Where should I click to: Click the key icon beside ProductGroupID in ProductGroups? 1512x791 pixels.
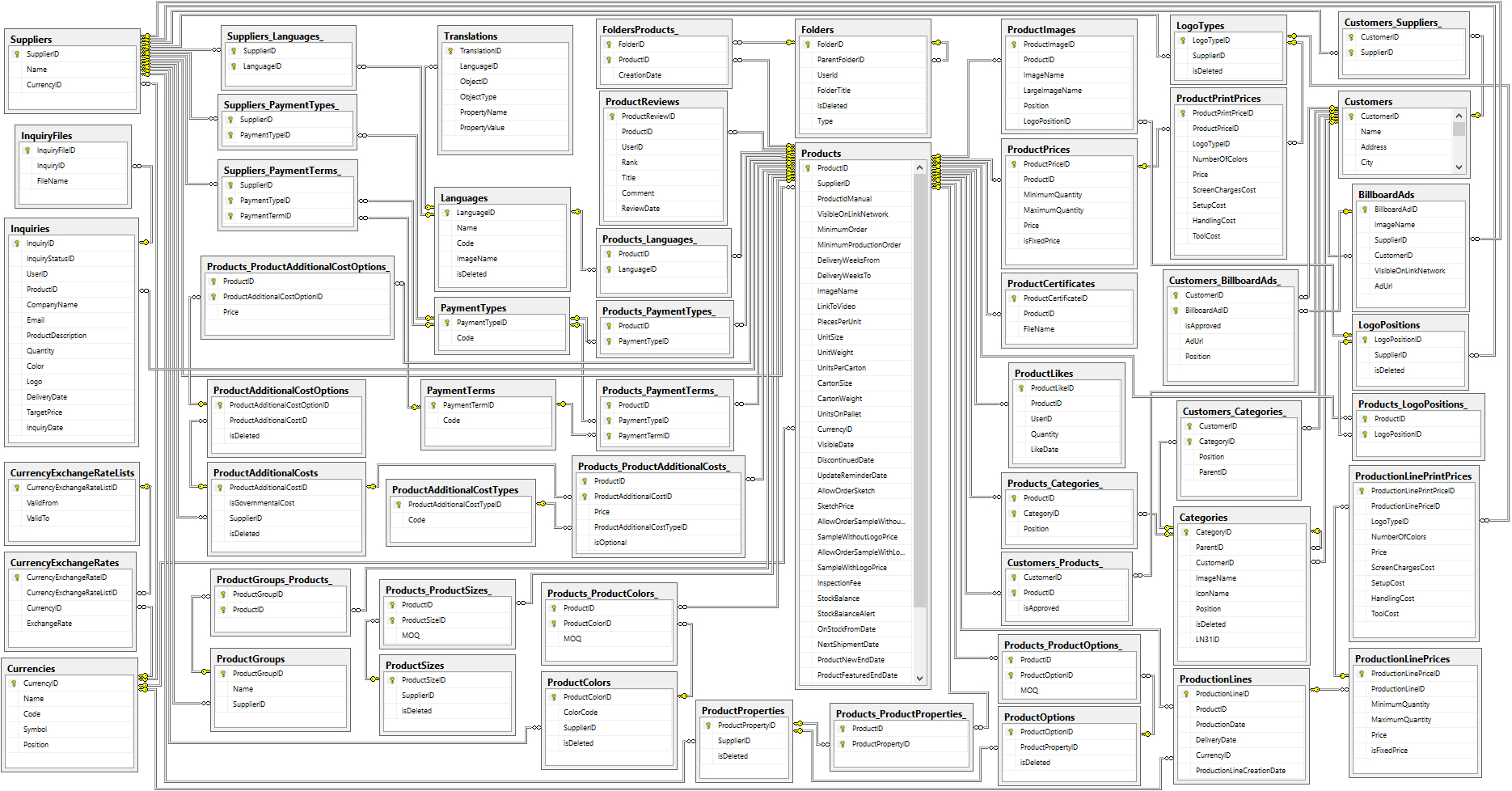pyautogui.click(x=223, y=674)
